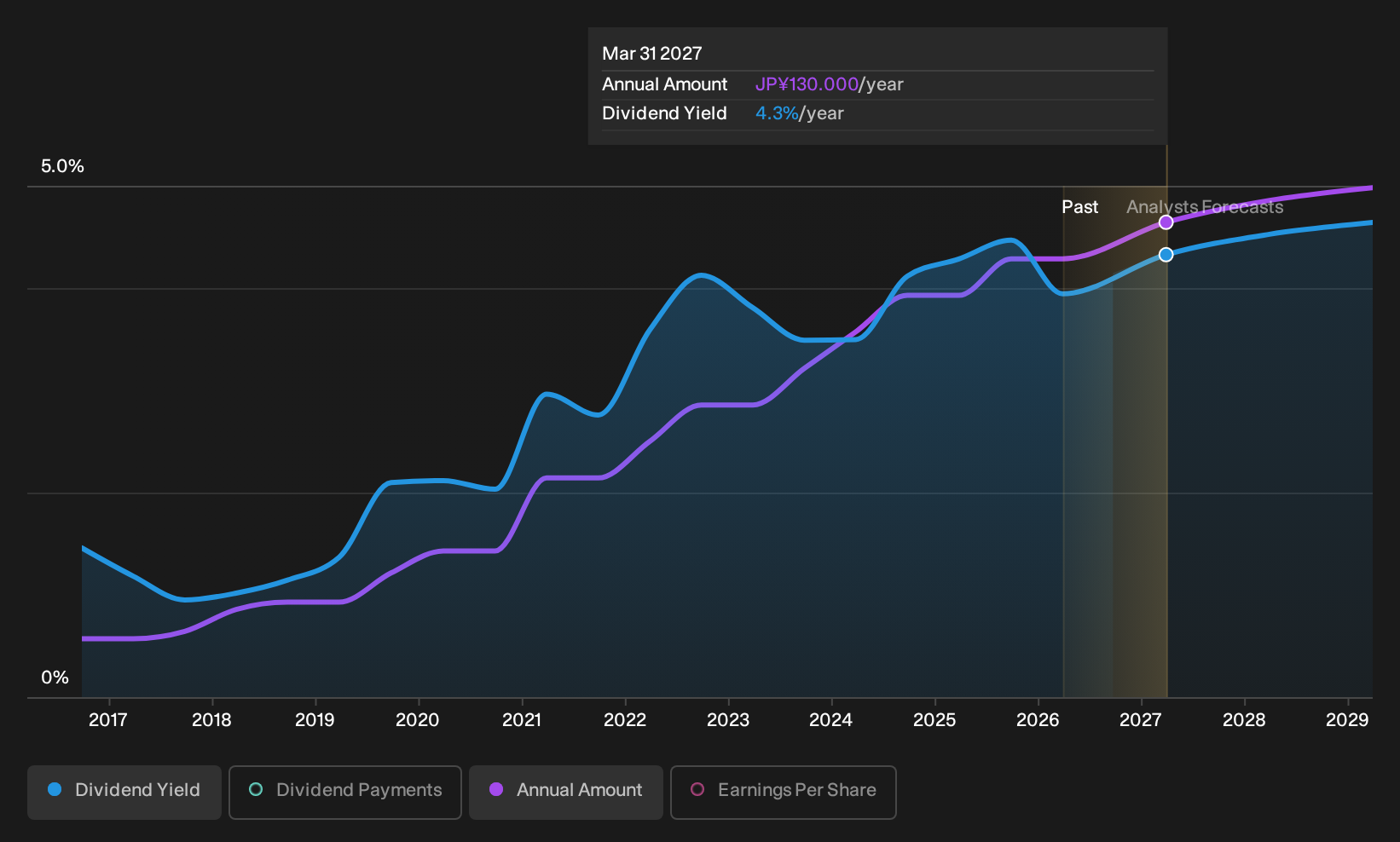Enable the Earnings Per Share series
Image resolution: width=1400 pixels, height=842 pixels.
(784, 793)
